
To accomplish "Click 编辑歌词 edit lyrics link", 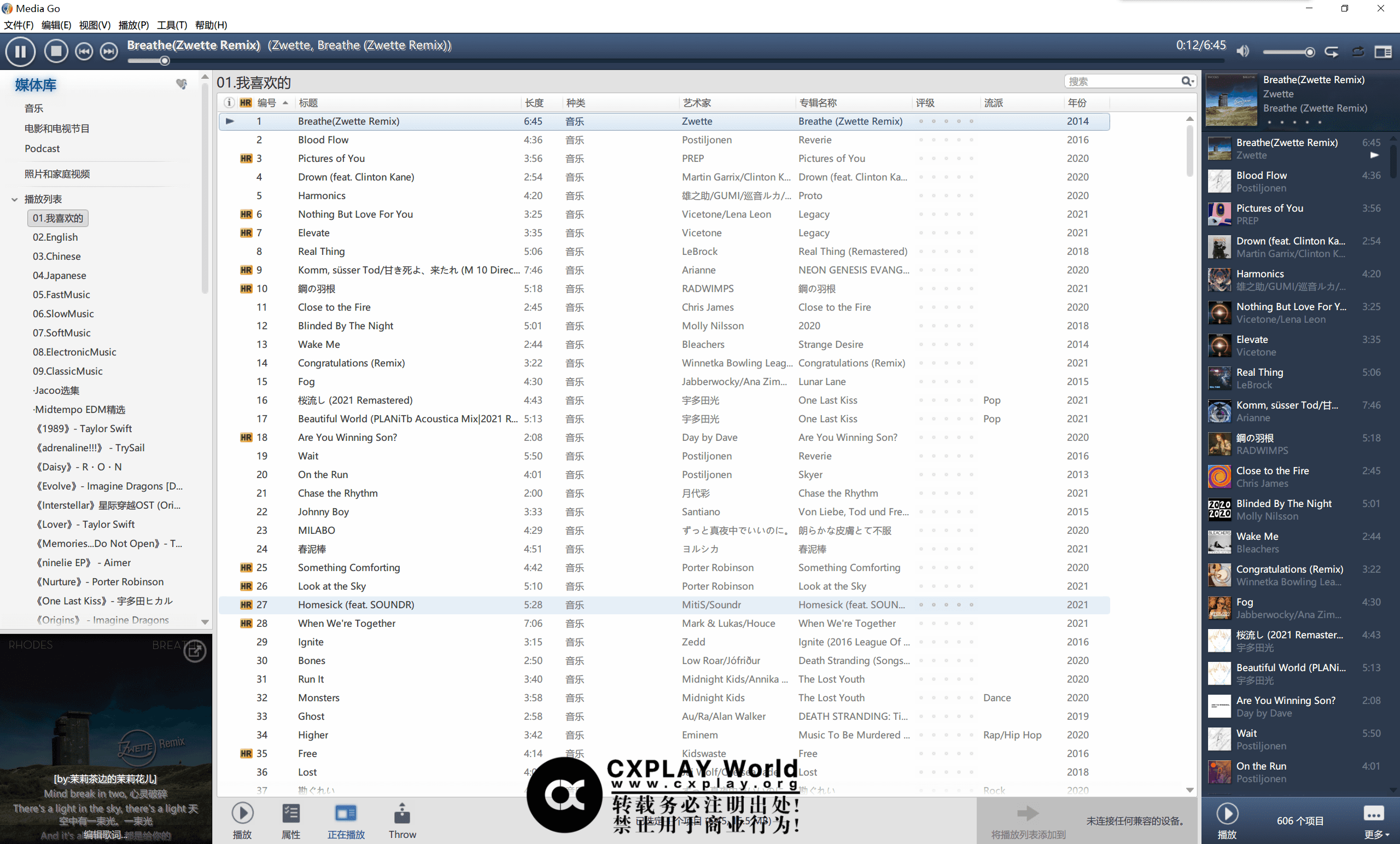I will point(106,834).
